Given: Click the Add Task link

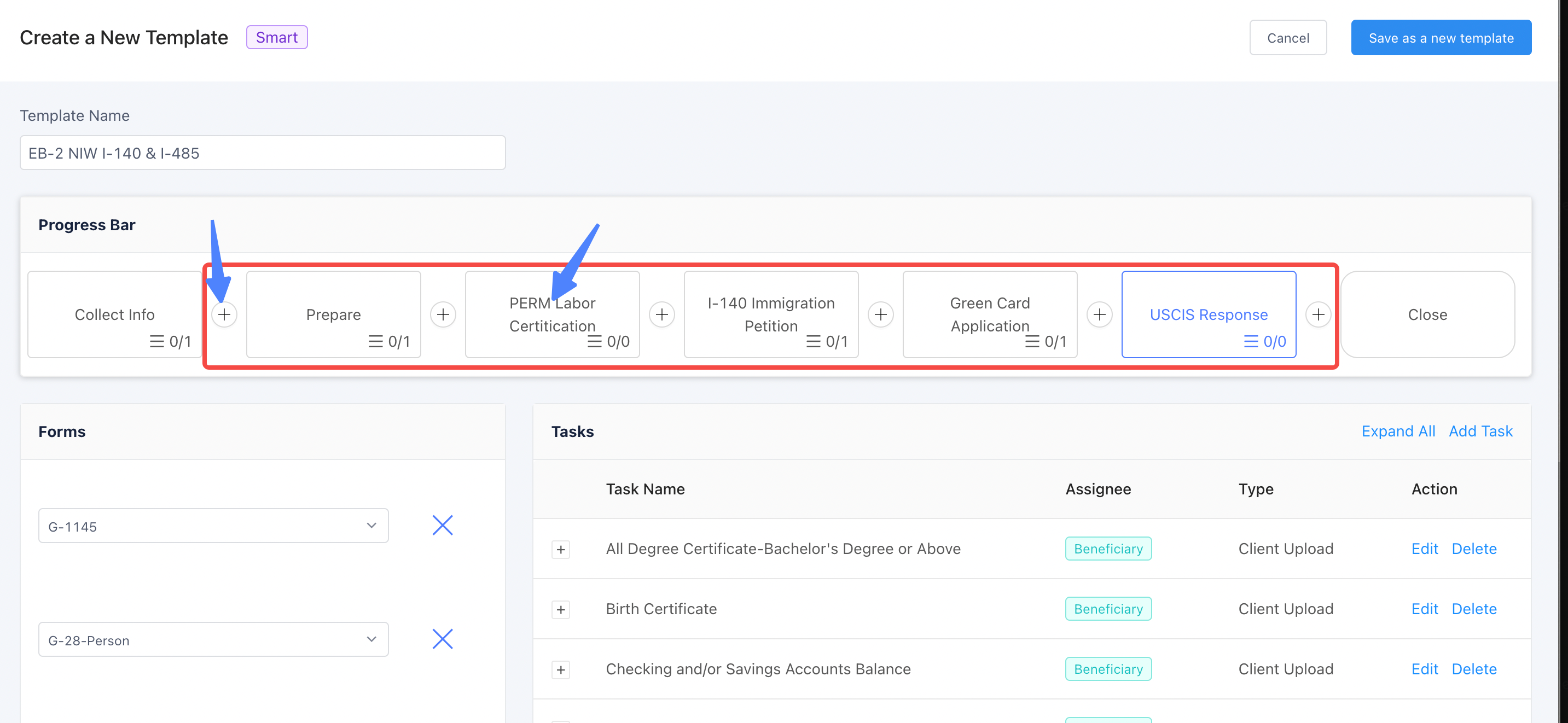Looking at the screenshot, I should click(x=1480, y=432).
